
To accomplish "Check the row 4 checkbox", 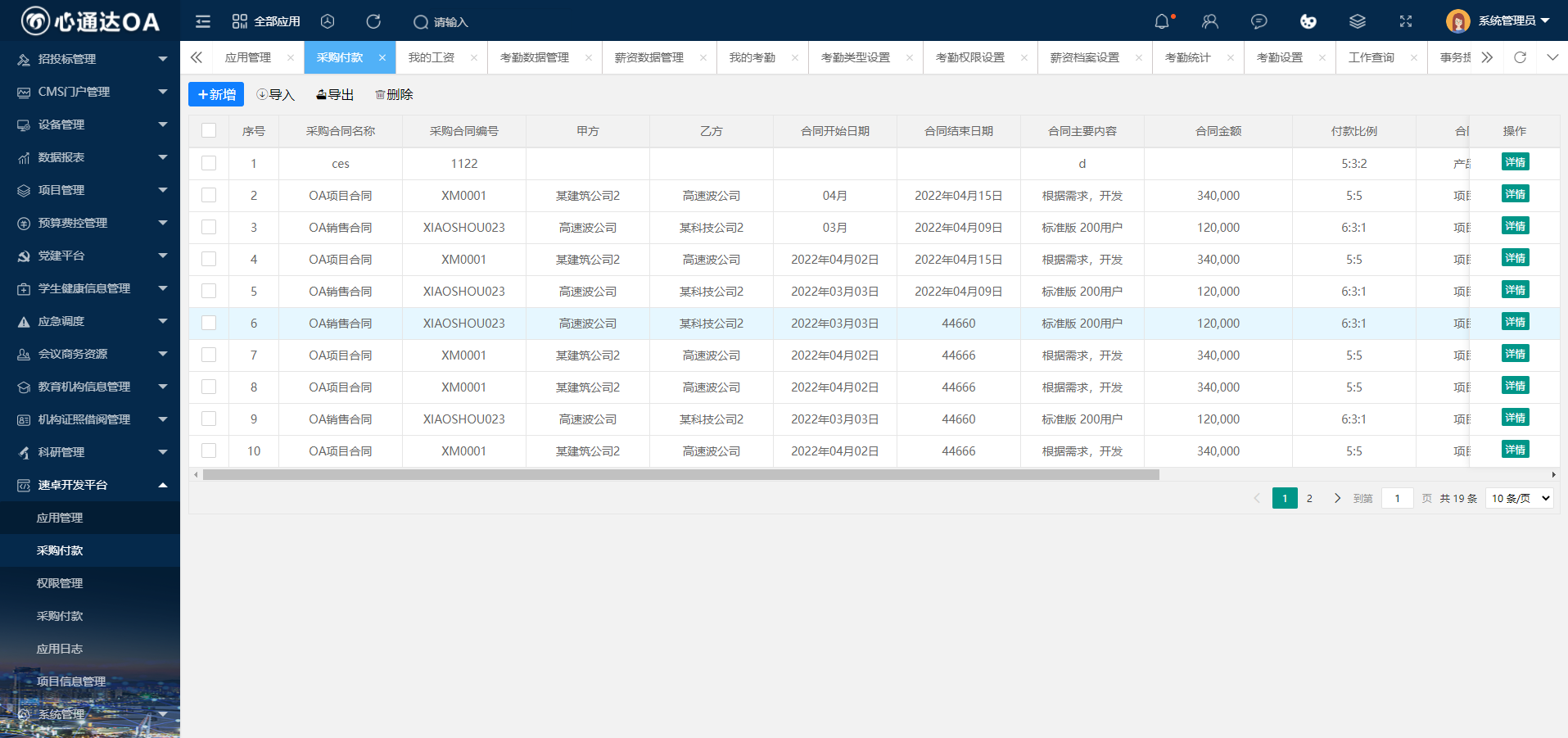I will tap(209, 259).
